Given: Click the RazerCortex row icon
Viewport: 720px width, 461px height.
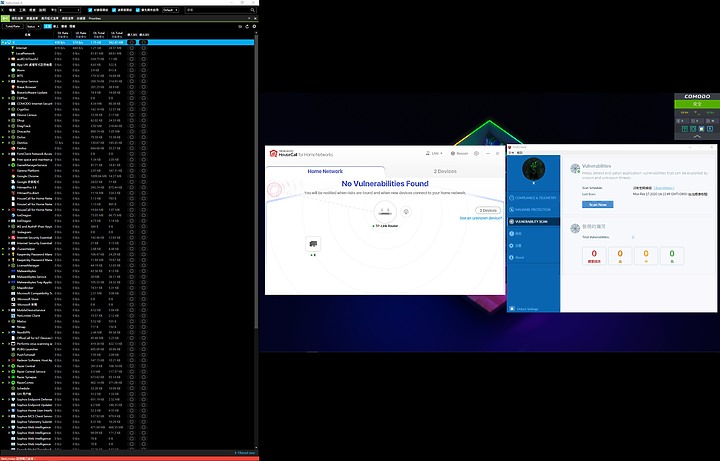Looking at the screenshot, I should pos(13,382).
